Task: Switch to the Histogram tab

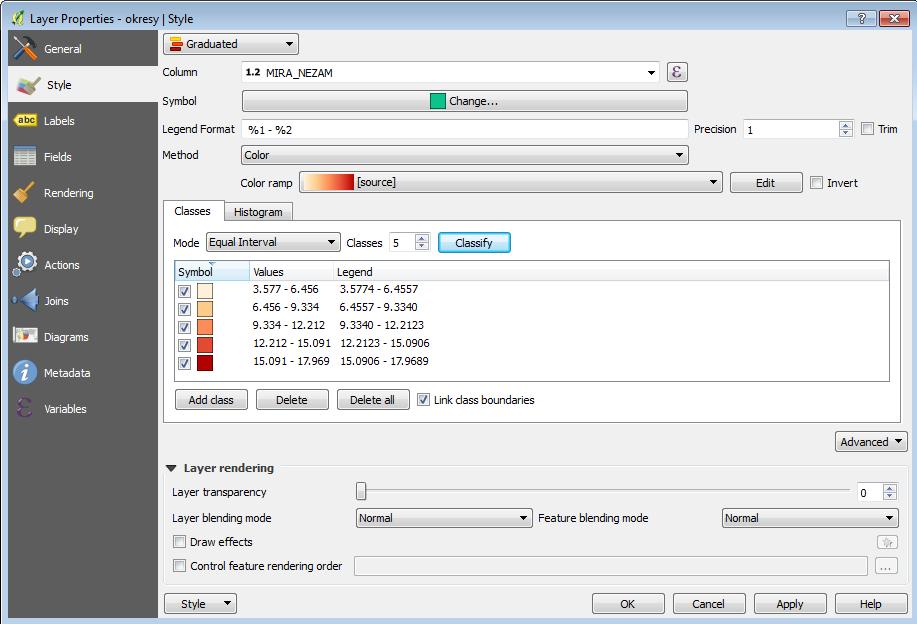Action: point(258,212)
